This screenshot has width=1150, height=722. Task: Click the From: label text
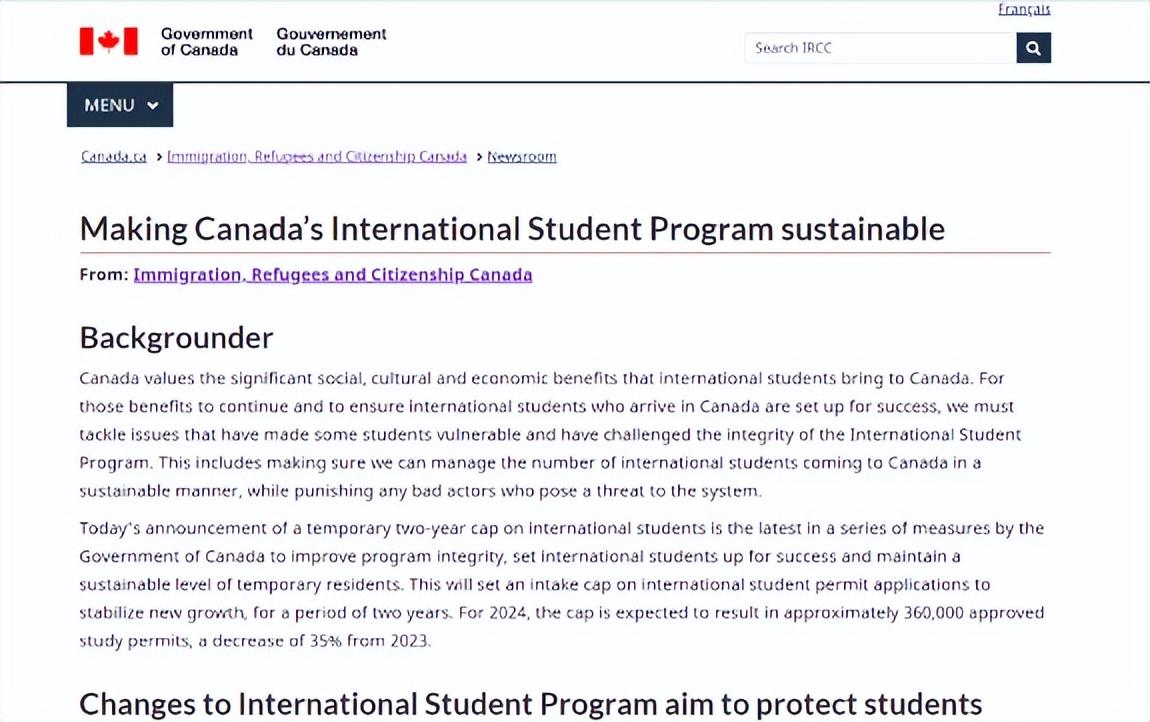pyautogui.click(x=104, y=275)
